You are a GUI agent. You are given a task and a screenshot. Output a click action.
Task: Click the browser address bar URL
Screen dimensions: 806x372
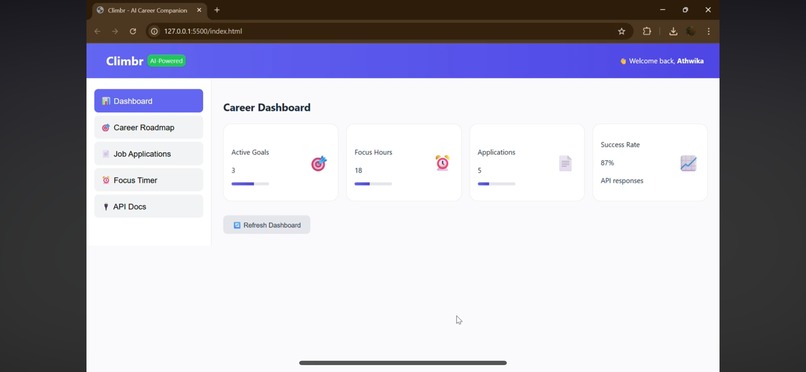(x=203, y=31)
